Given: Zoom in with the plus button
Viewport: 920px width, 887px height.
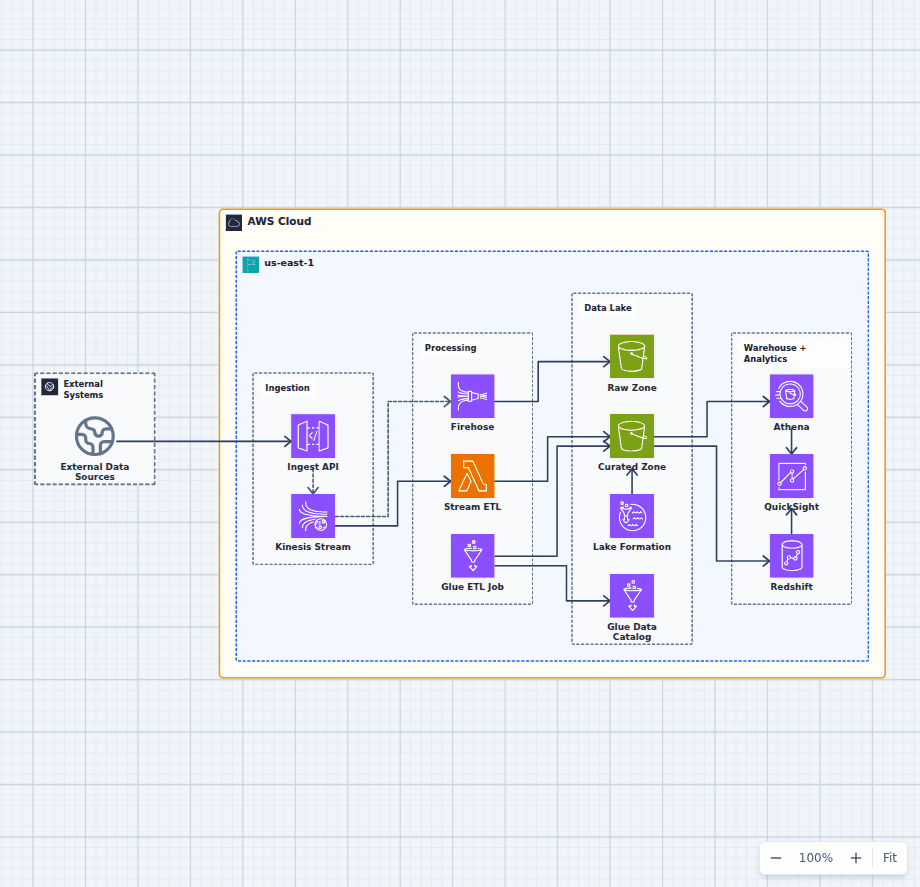Looking at the screenshot, I should (856, 858).
